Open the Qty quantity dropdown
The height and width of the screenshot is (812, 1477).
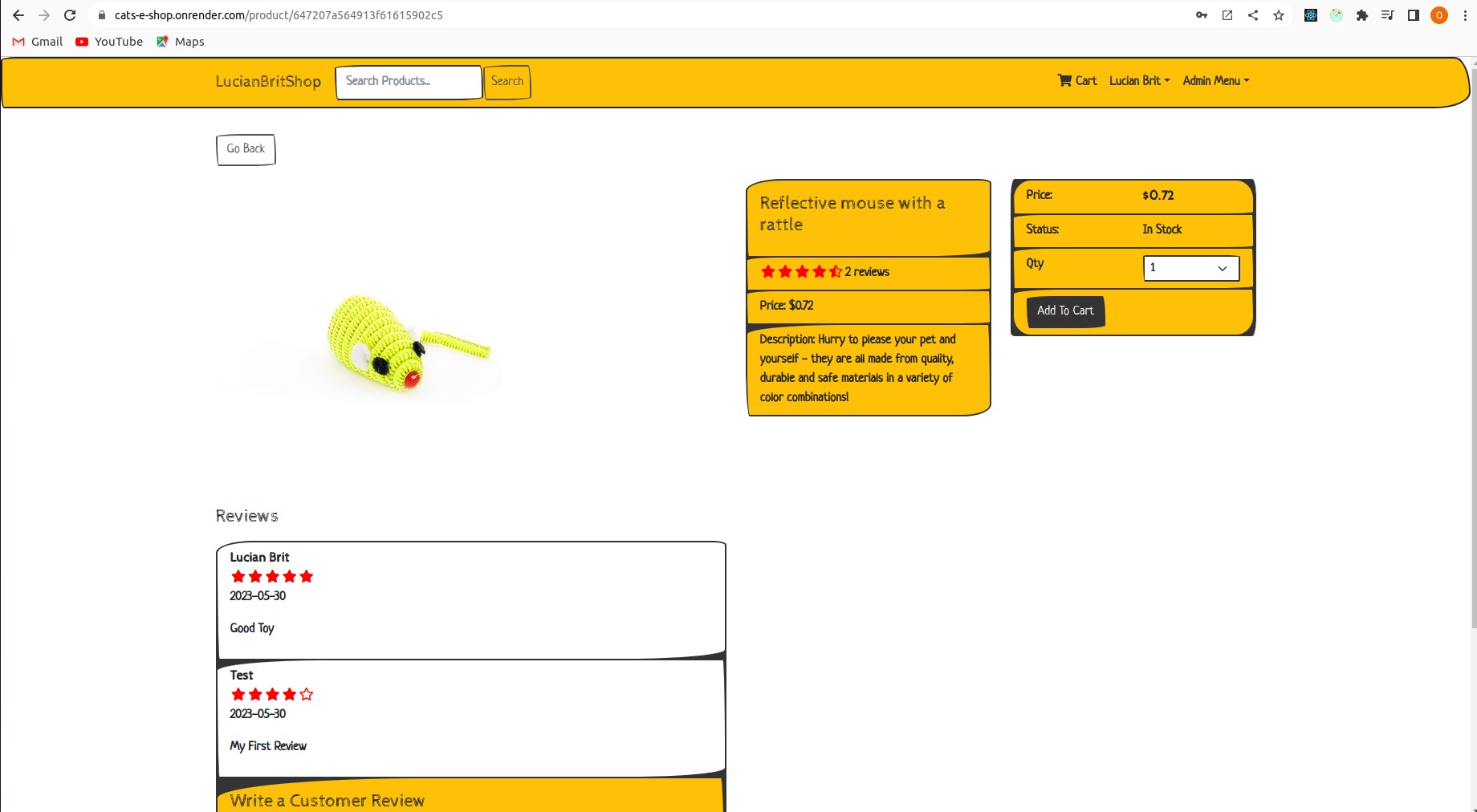point(1190,268)
